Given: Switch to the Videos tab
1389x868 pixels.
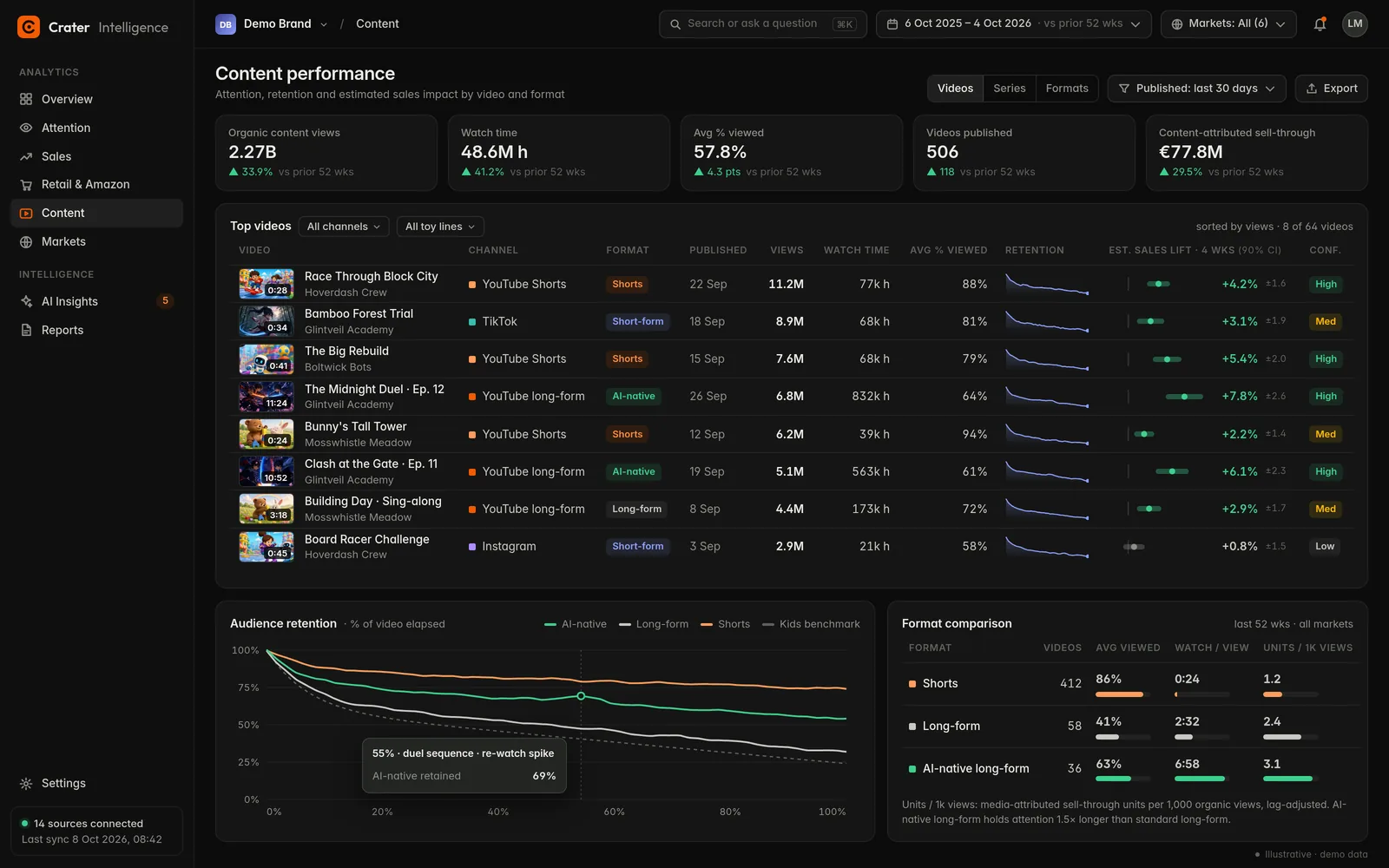Looking at the screenshot, I should coord(955,89).
